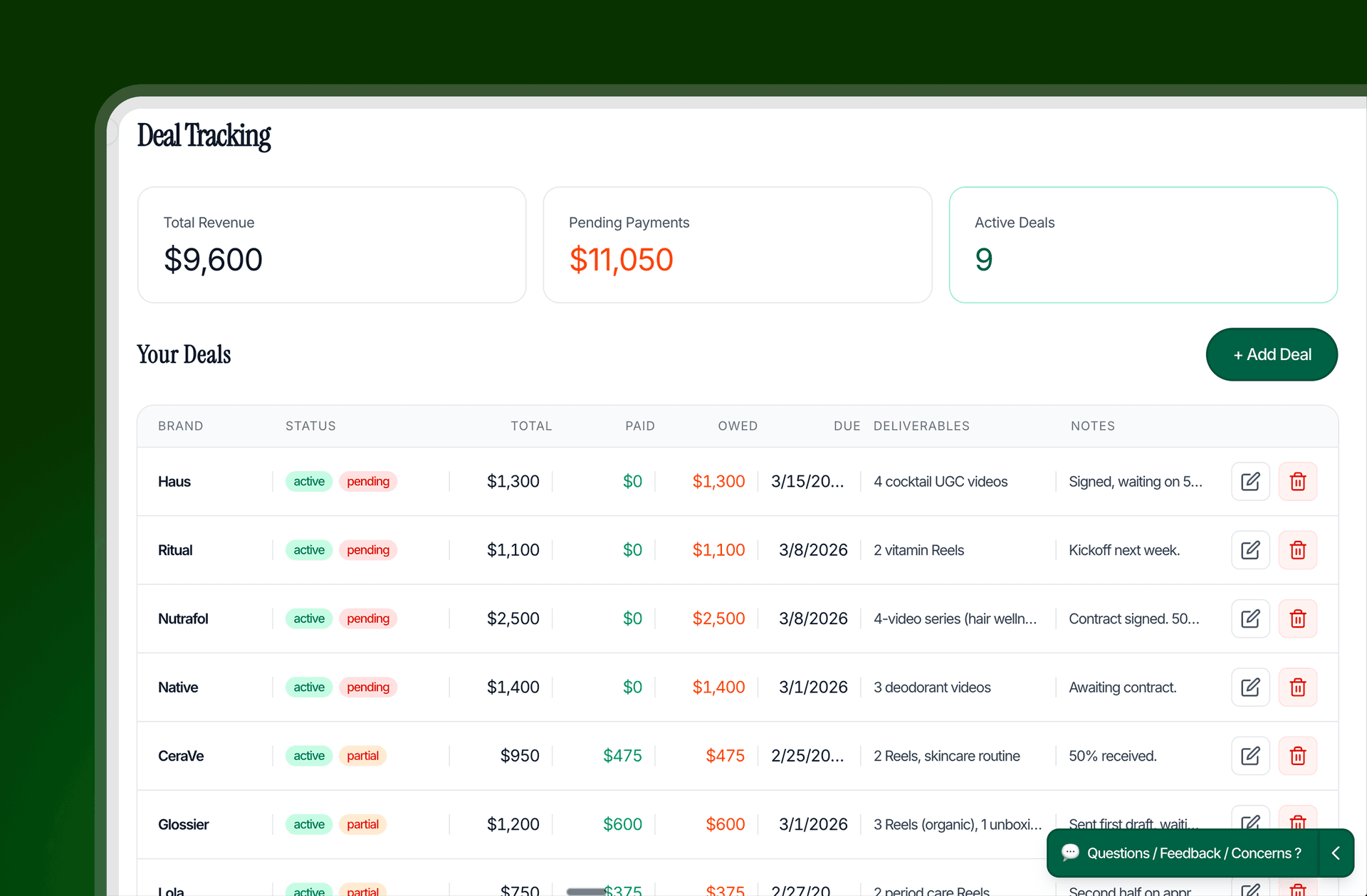The height and width of the screenshot is (896, 1367).
Task: Click the + Add Deal button
Action: [1272, 354]
